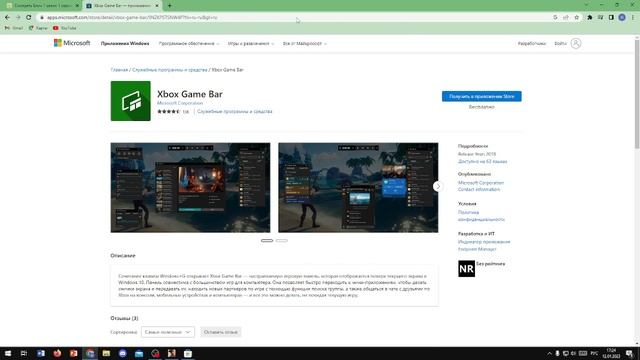The image size is (640, 360).
Task: Go to Home breadcrumb link
Action: click(x=119, y=70)
